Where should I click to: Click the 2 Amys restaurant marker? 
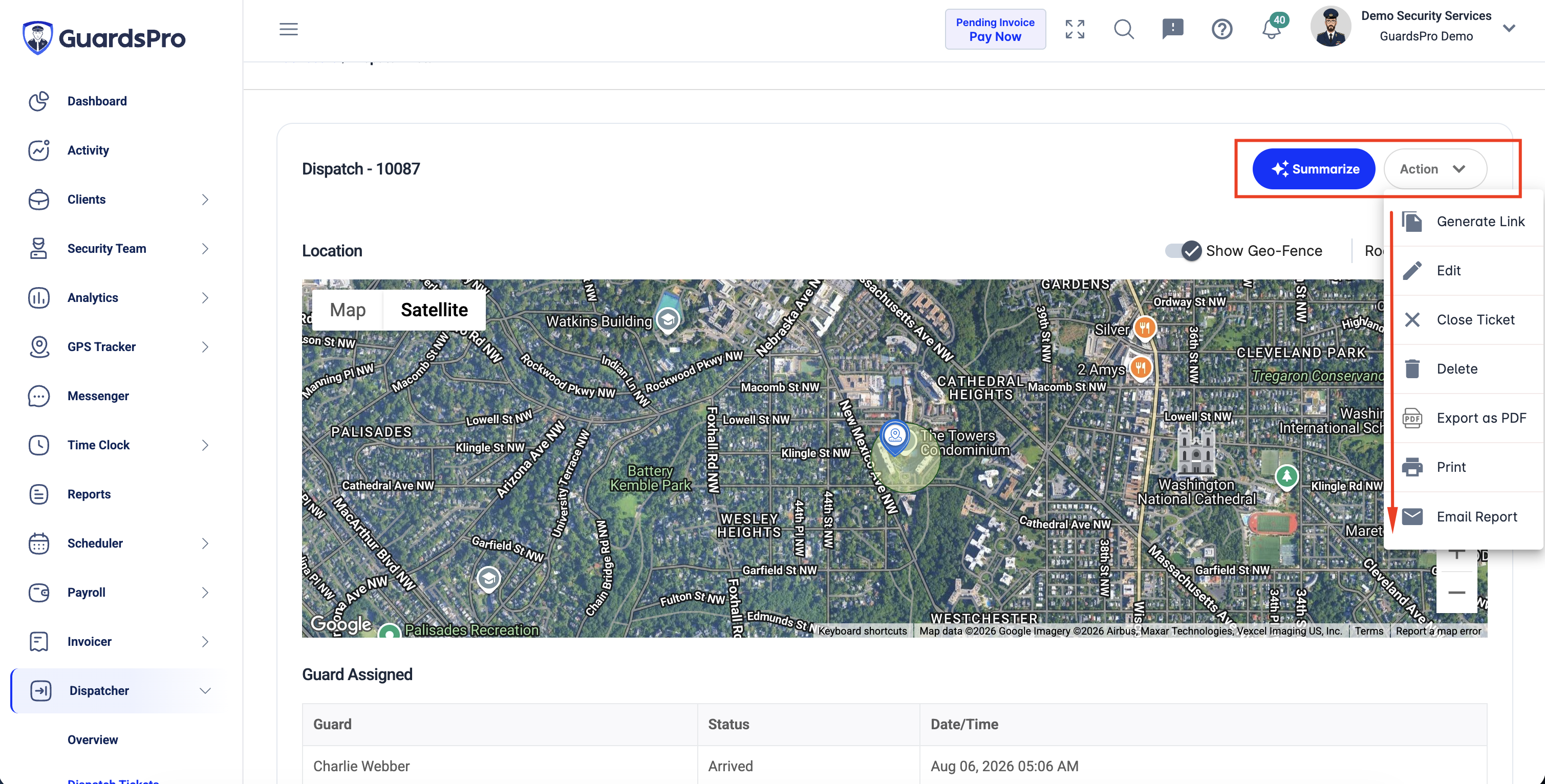[x=1141, y=368]
